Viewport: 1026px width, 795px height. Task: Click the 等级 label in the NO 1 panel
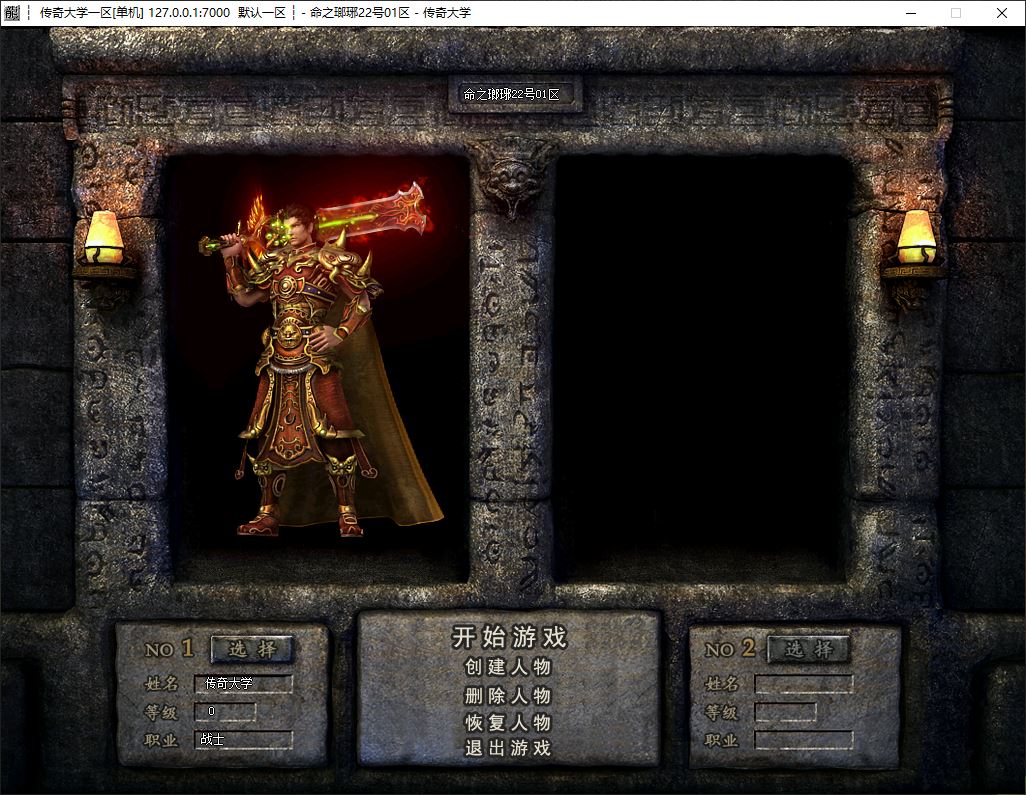click(161, 712)
